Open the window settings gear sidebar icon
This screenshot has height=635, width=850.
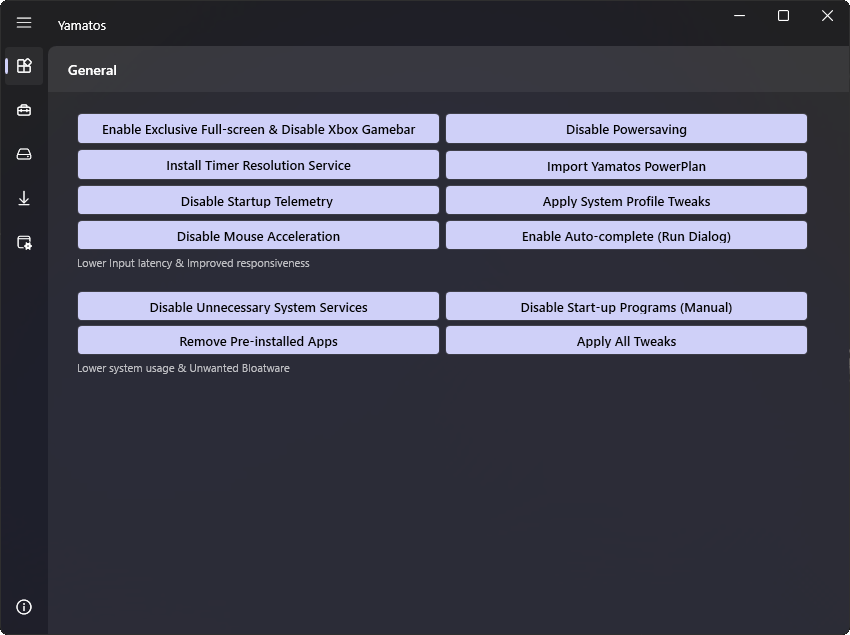coord(24,242)
